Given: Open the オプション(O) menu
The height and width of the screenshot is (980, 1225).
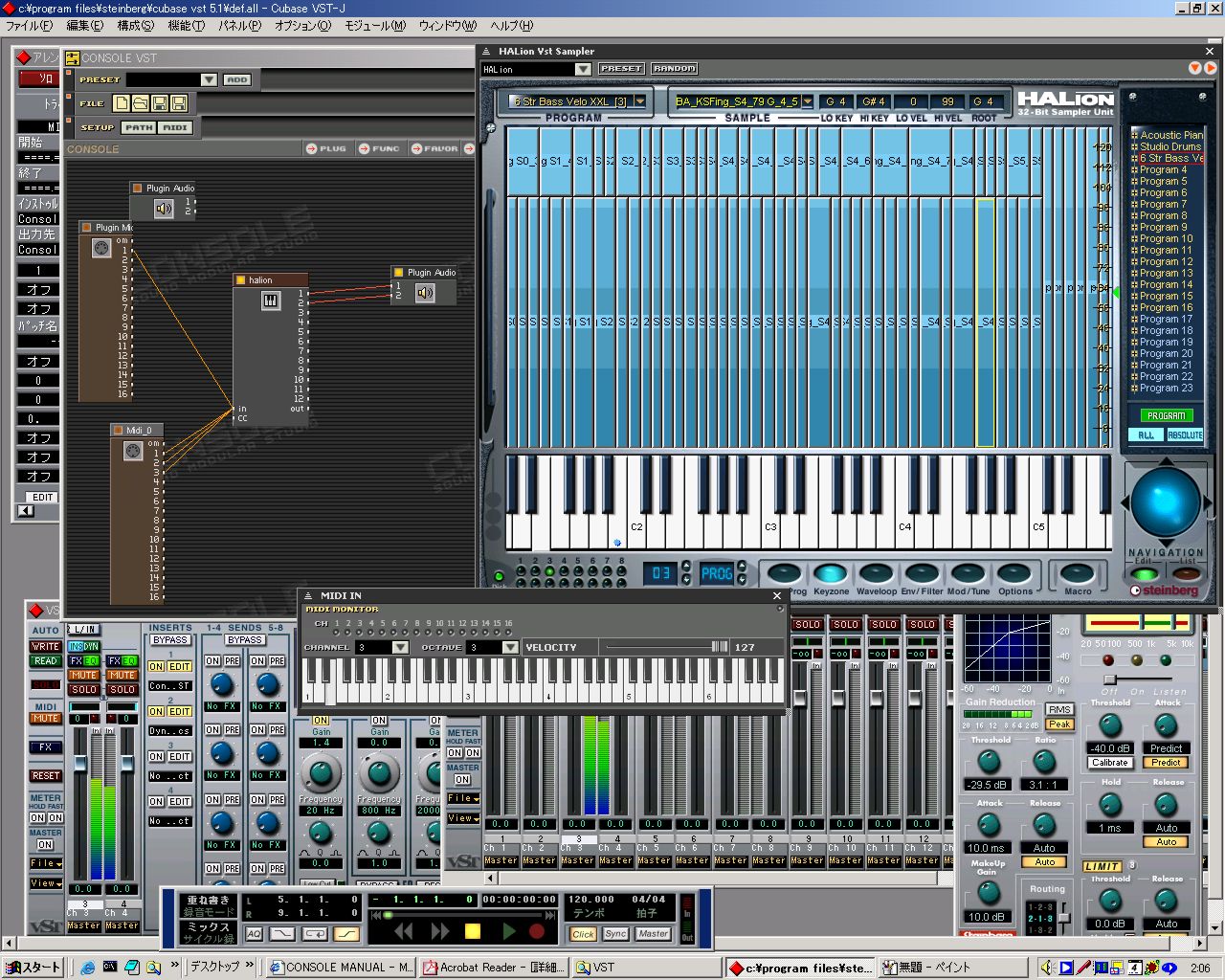Looking at the screenshot, I should click(302, 26).
